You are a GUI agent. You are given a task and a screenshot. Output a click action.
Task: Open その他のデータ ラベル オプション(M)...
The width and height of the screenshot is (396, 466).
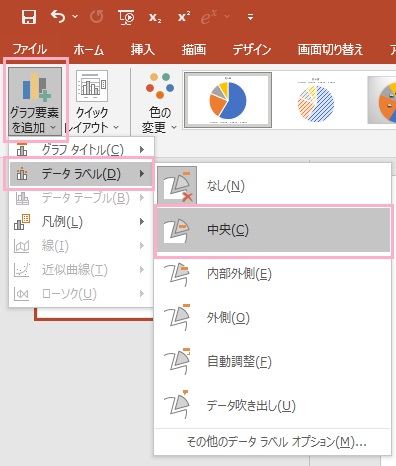tap(273, 442)
